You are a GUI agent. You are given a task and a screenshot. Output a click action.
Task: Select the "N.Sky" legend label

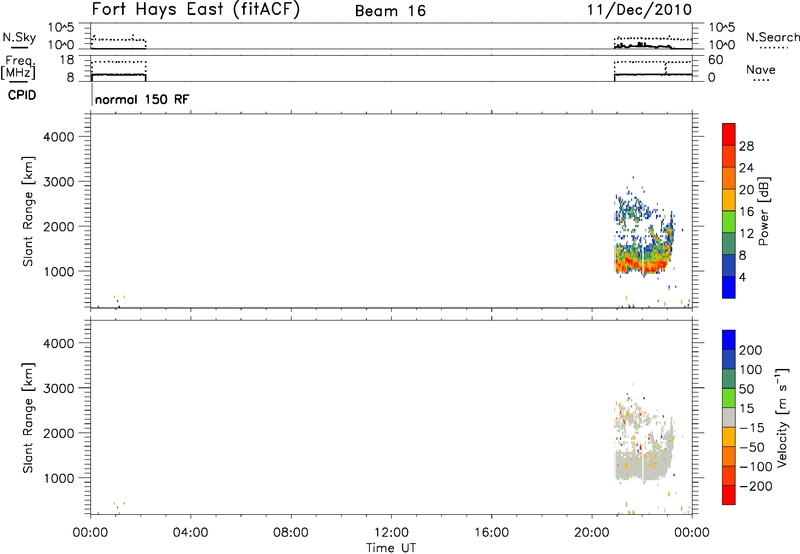pos(19,37)
